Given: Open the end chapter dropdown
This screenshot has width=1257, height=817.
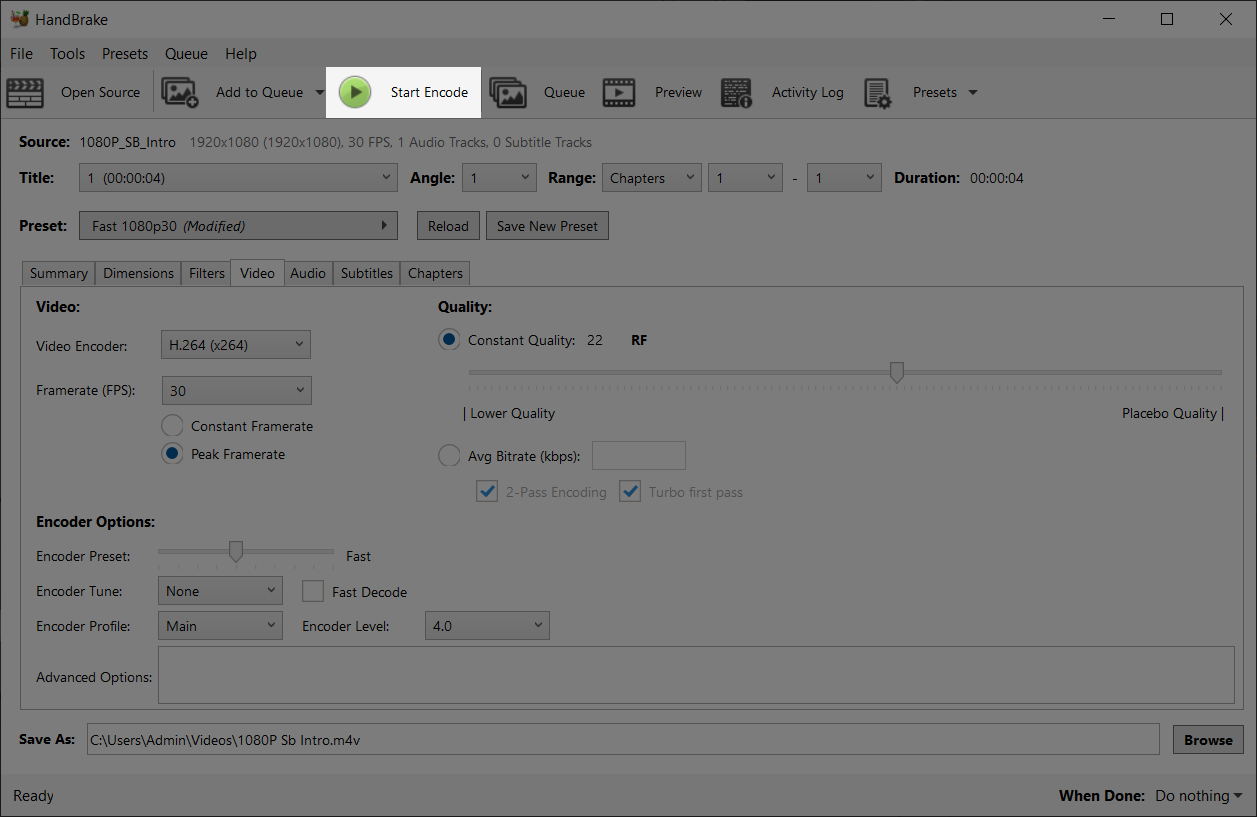Looking at the screenshot, I should click(845, 178).
